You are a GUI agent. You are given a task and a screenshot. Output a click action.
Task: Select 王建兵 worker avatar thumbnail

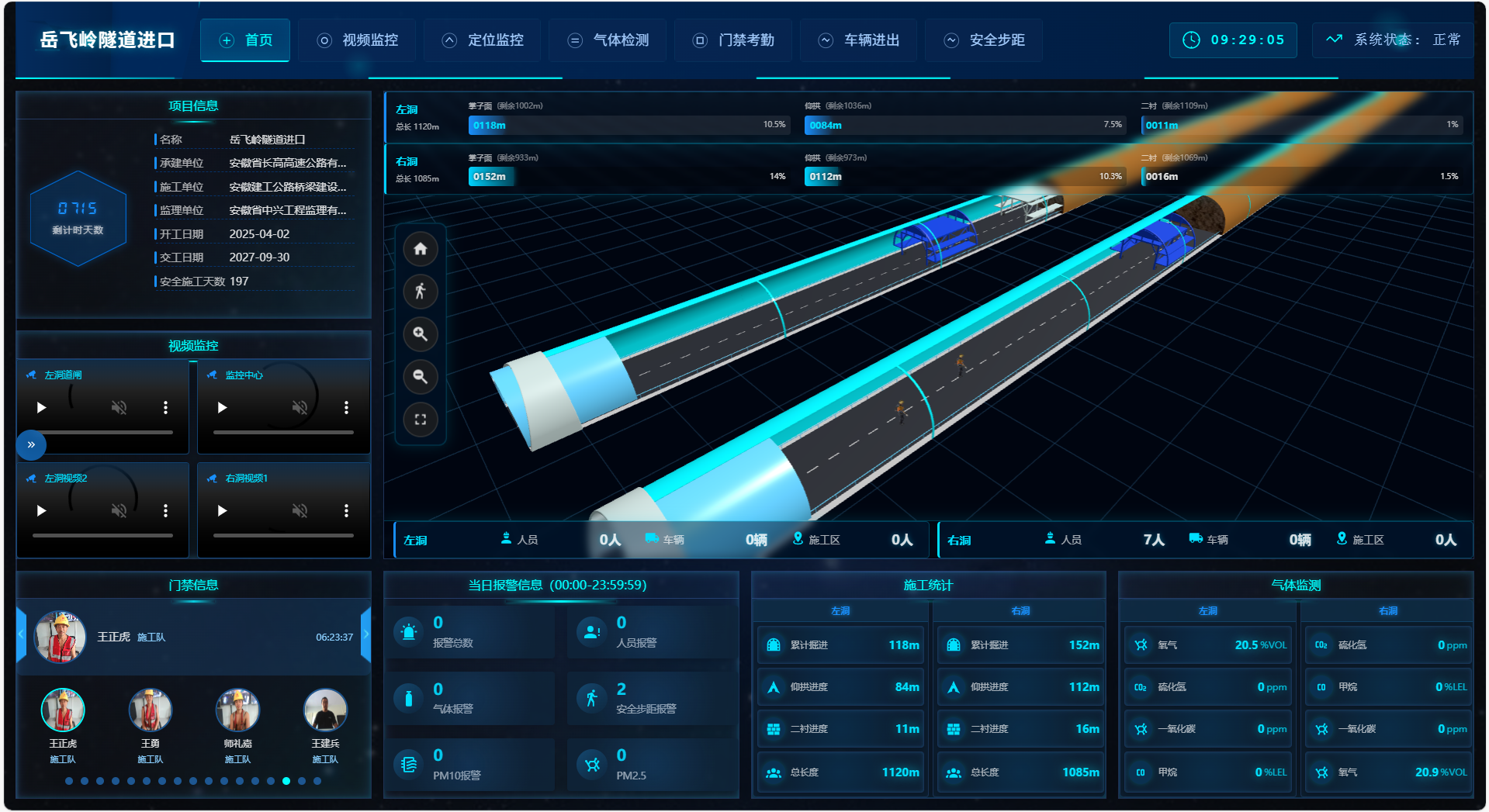pyautogui.click(x=325, y=710)
